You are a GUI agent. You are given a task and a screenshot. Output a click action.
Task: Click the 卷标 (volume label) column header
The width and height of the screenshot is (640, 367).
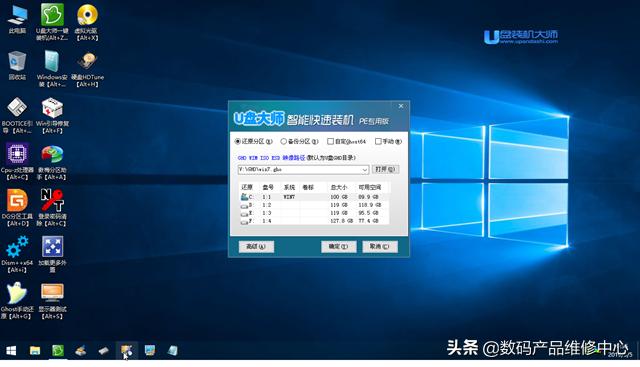tap(308, 187)
